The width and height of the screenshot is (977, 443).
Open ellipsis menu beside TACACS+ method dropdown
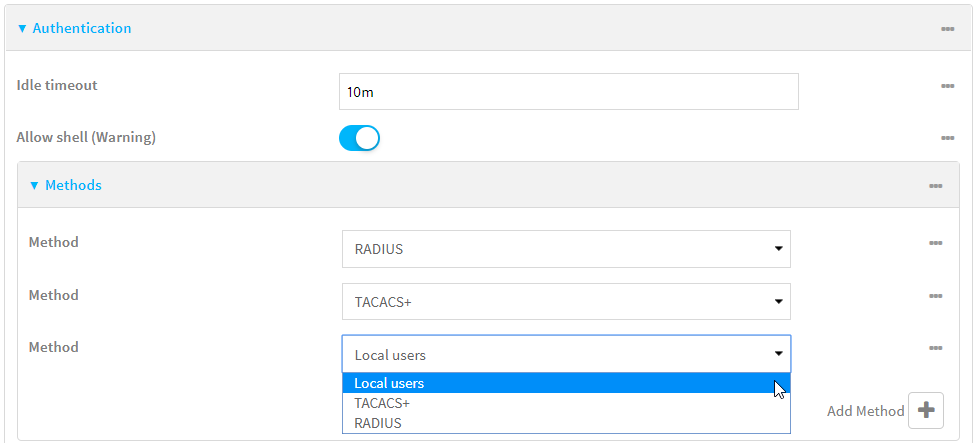click(935, 296)
